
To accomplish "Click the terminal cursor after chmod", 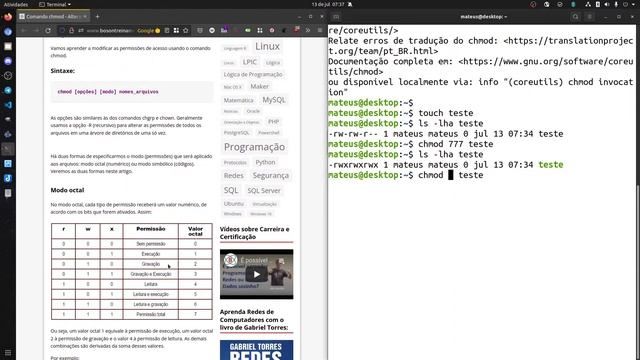I will pos(451,175).
